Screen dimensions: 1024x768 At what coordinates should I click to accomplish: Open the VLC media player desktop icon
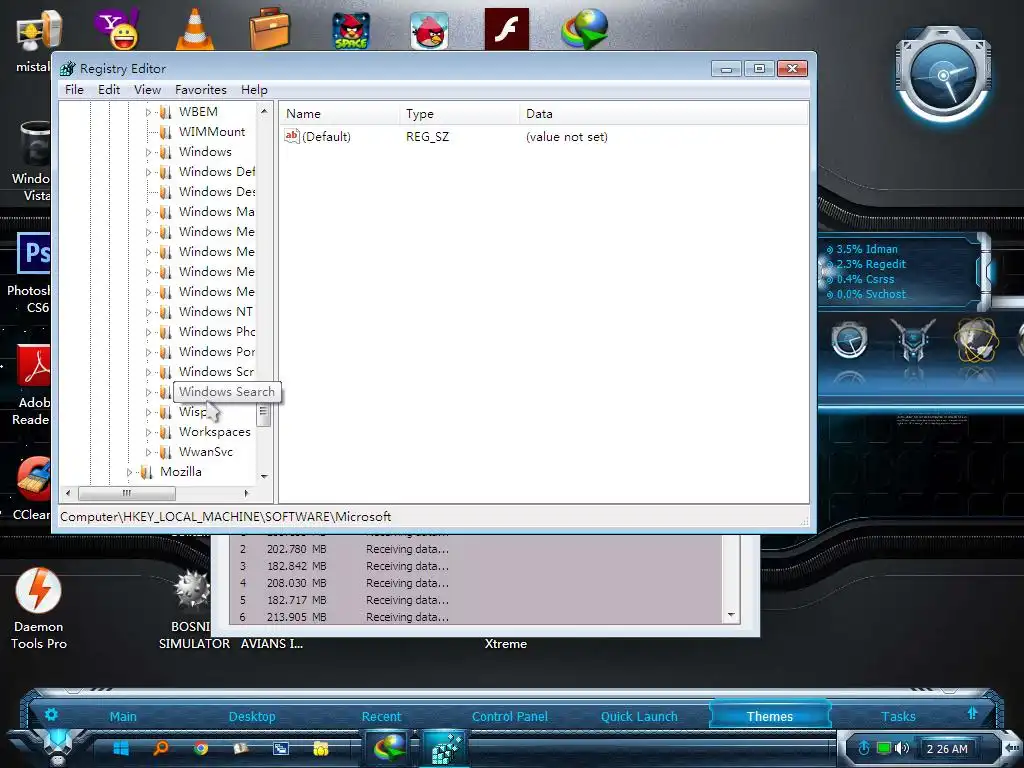(195, 29)
